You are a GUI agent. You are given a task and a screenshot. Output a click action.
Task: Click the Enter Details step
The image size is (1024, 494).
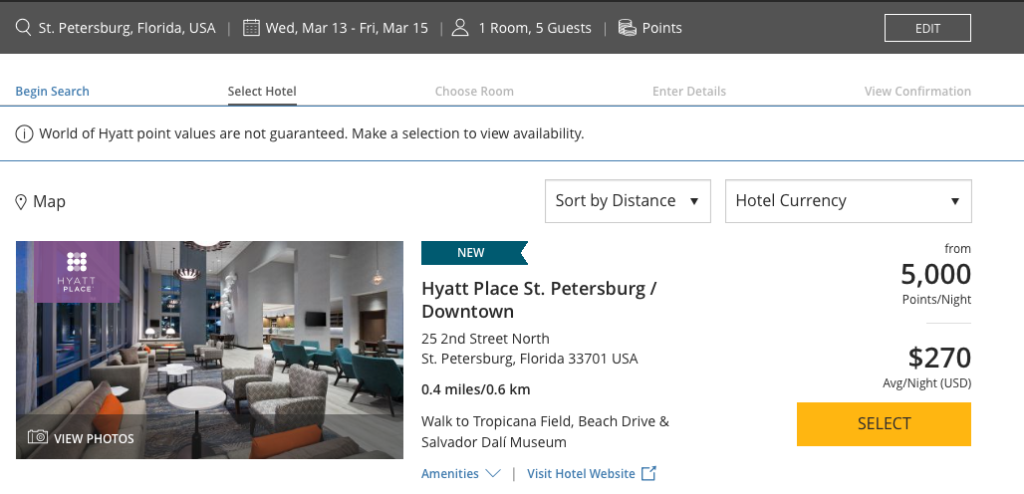689,91
